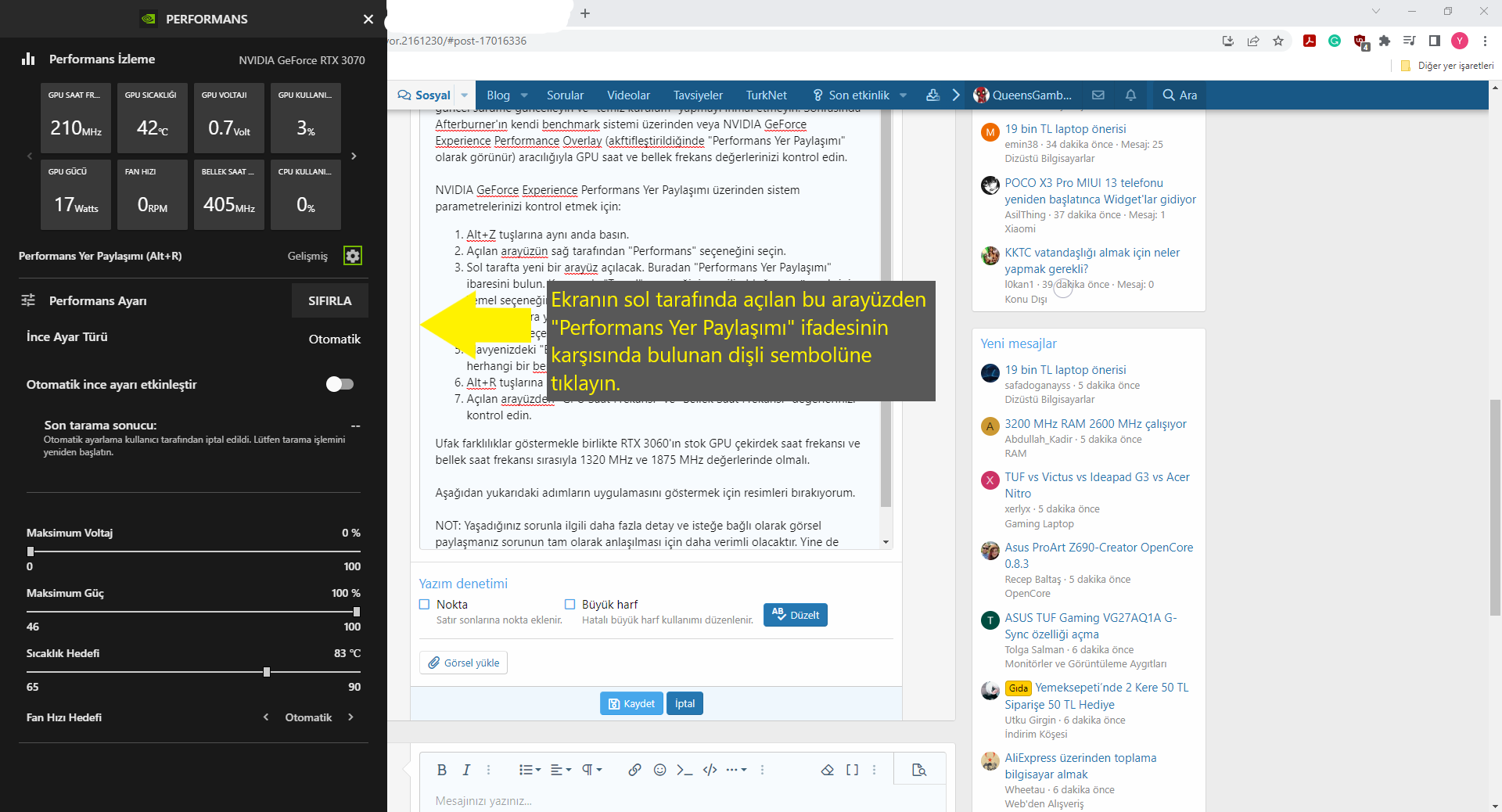Open Grammarly extension
This screenshot has height=812, width=1502.
[x=1335, y=41]
